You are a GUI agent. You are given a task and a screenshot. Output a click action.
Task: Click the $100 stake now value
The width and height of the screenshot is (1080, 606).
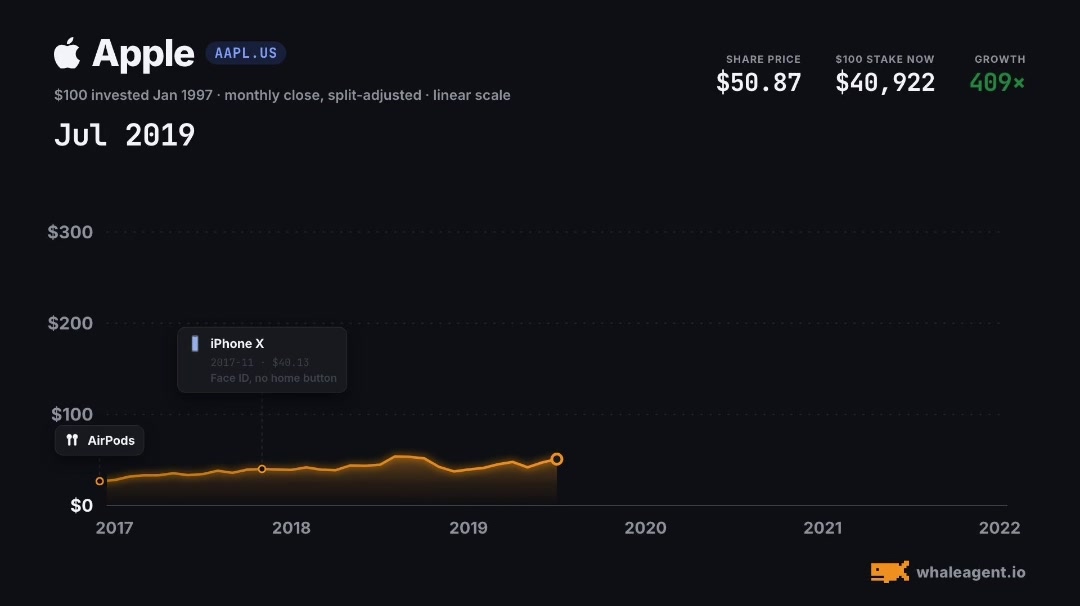(x=885, y=83)
